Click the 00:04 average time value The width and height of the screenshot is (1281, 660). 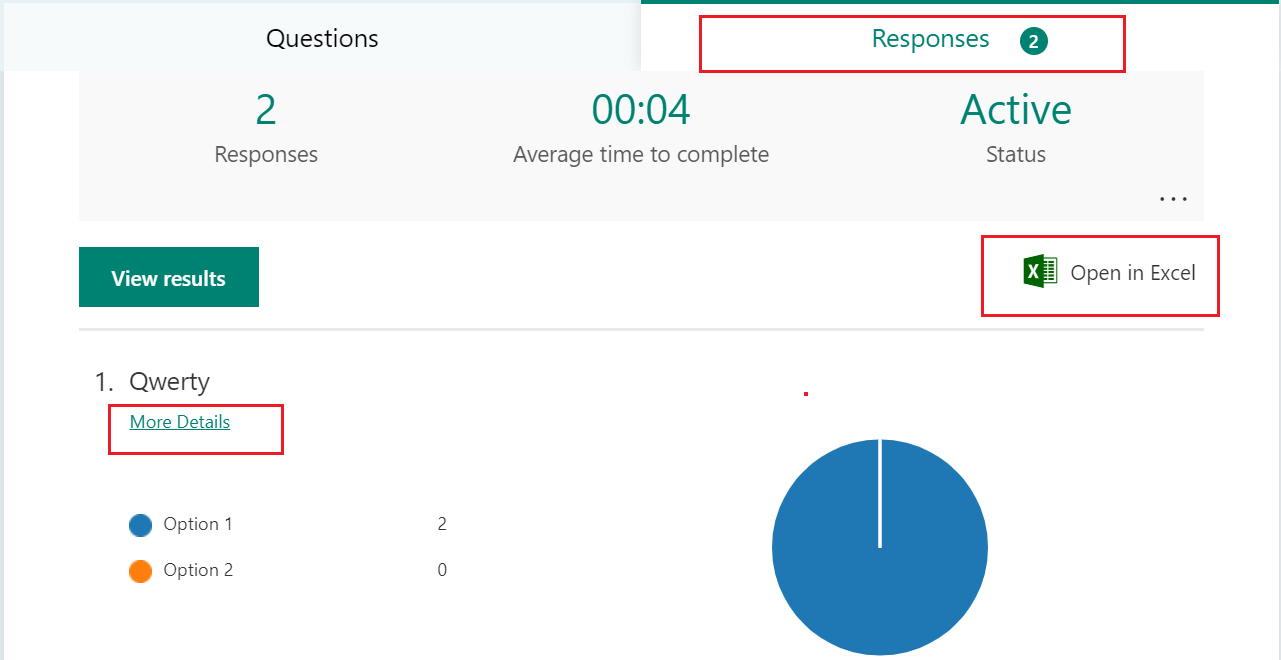[641, 109]
